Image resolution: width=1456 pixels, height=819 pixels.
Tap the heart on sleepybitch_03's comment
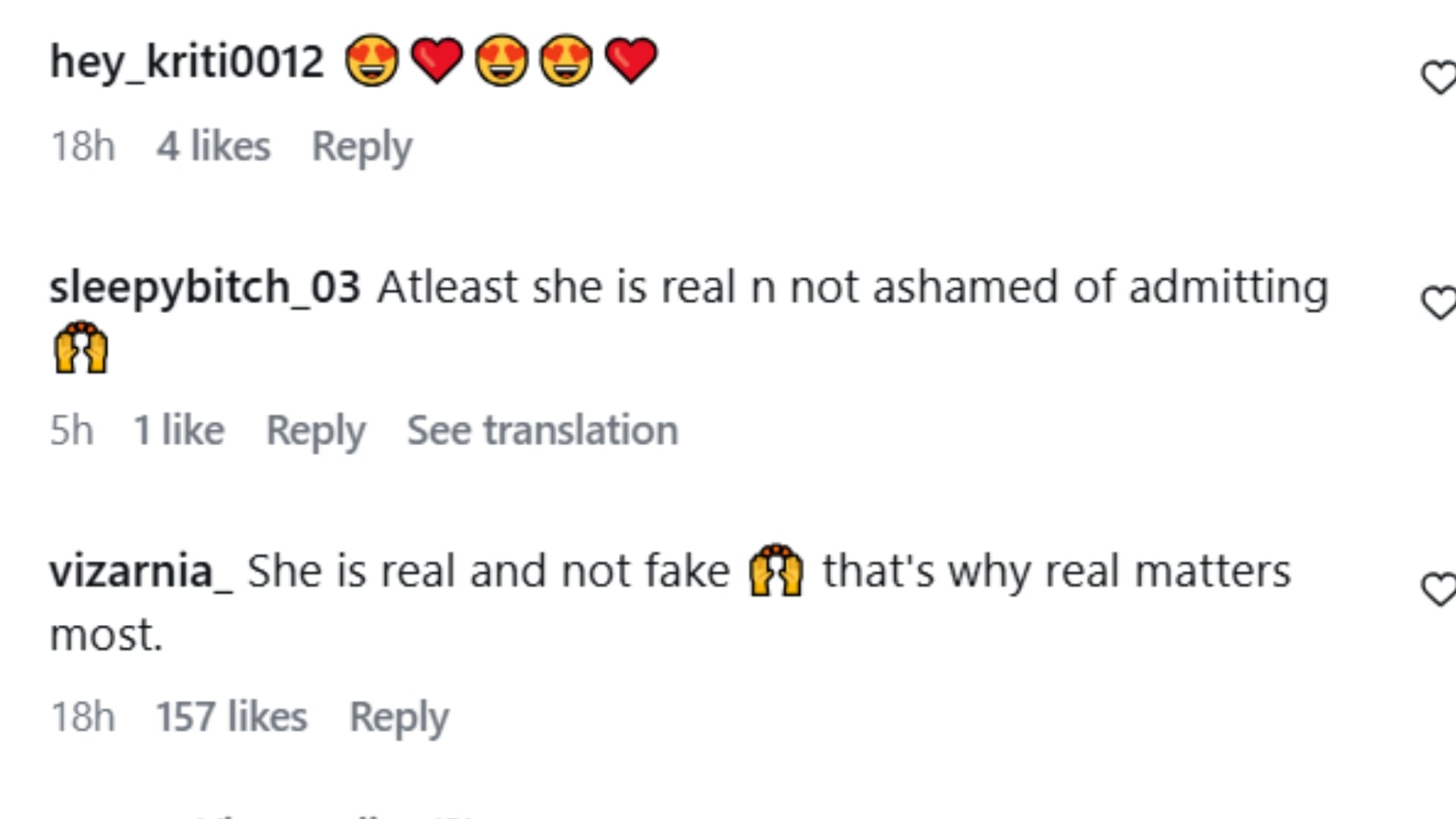1439,303
